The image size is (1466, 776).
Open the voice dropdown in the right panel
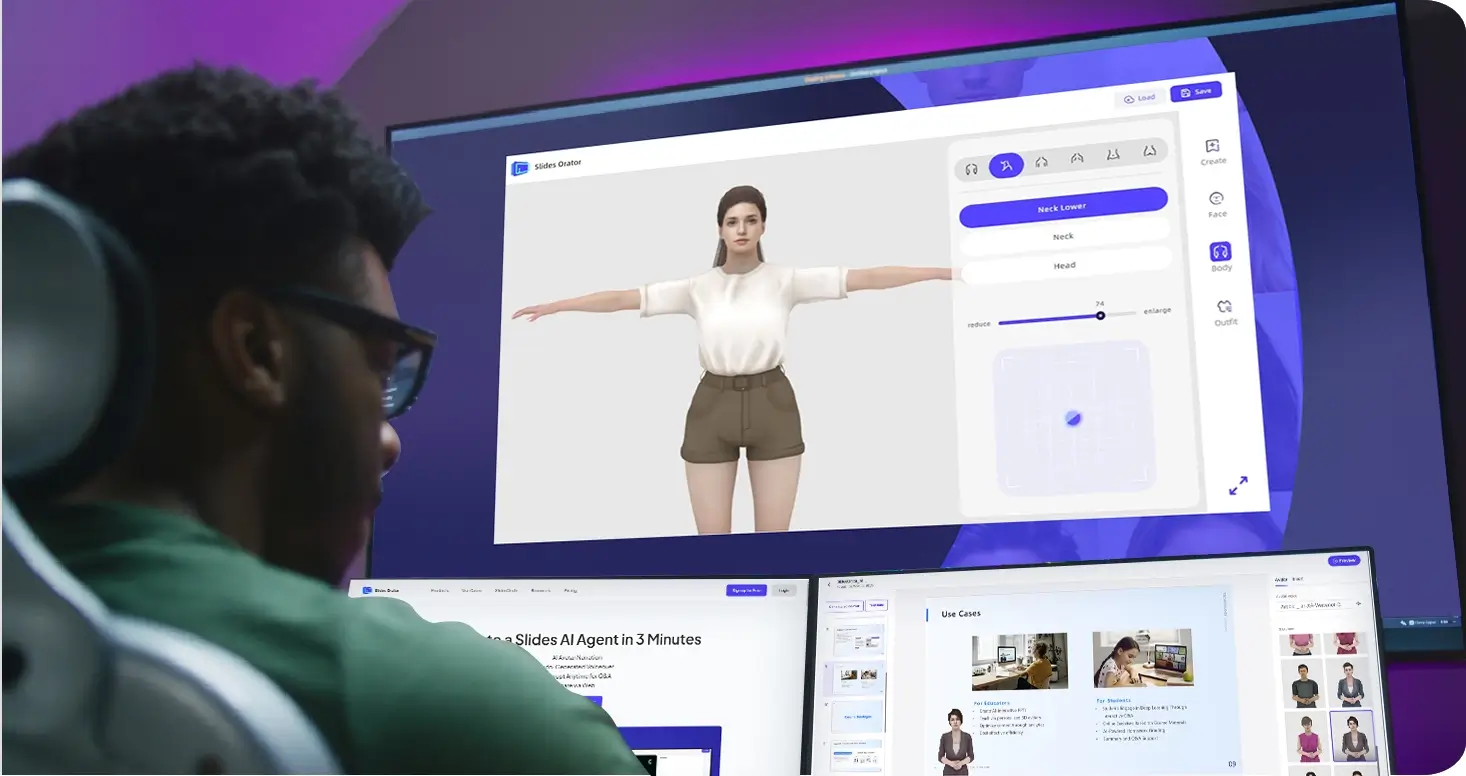tap(1320, 605)
